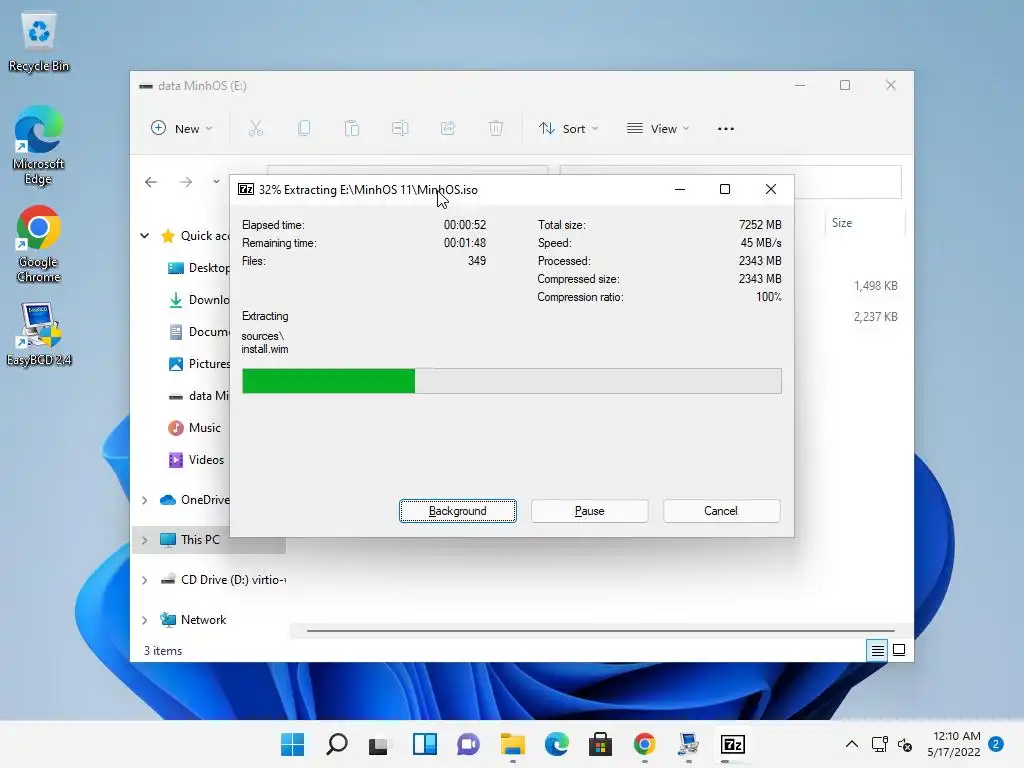Open Microsoft Edge from taskbar
The width and height of the screenshot is (1024, 768).
tap(556, 744)
